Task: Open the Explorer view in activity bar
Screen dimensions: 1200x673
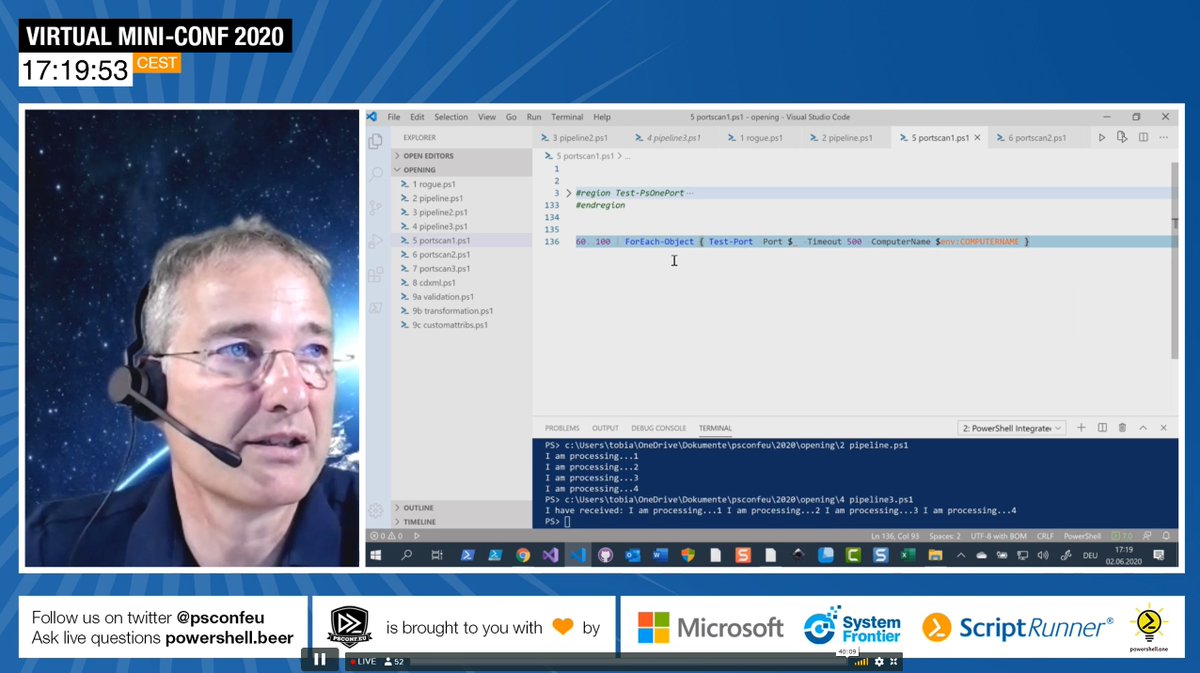Action: pos(376,142)
